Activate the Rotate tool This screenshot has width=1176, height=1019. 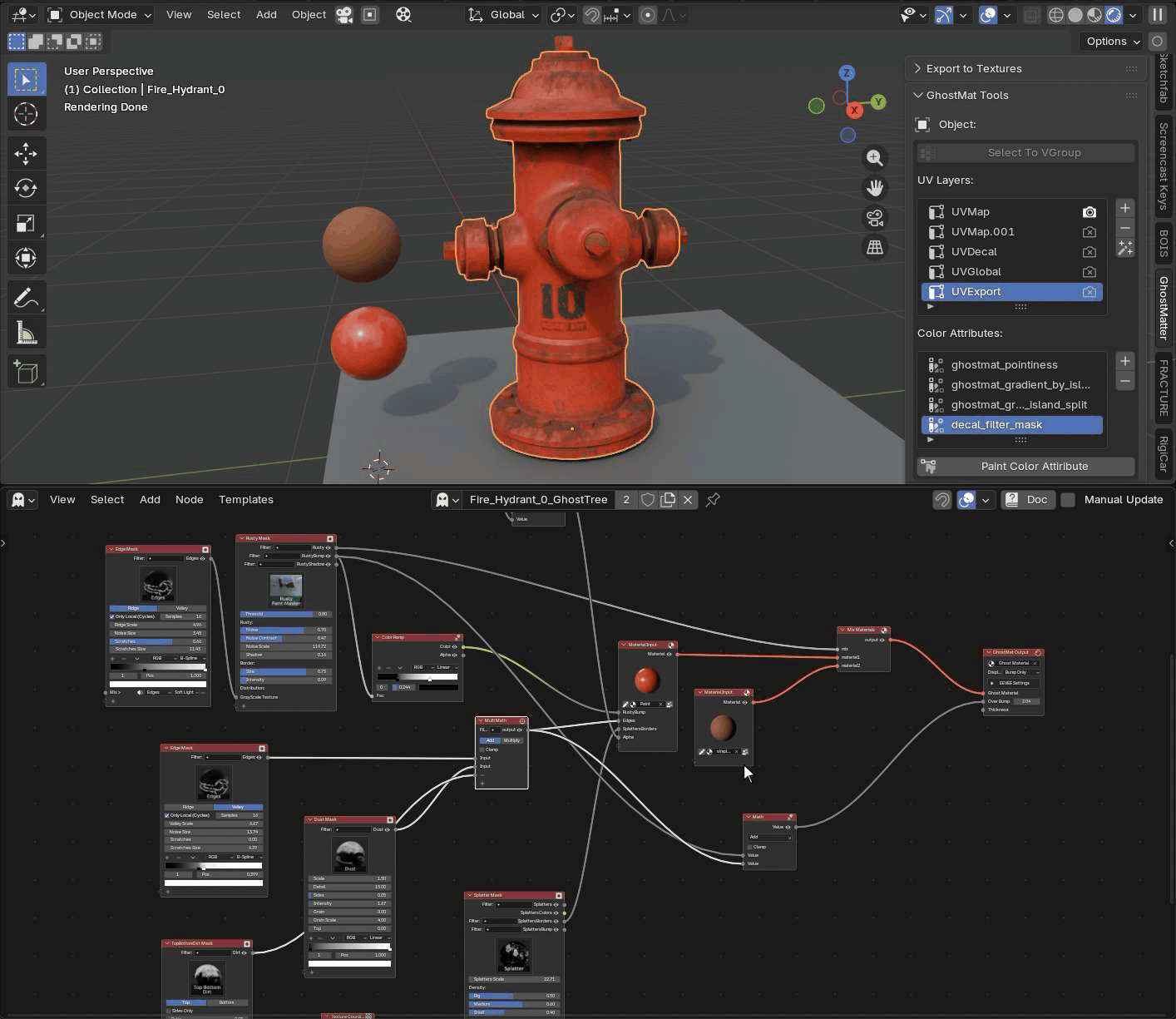pyautogui.click(x=26, y=188)
